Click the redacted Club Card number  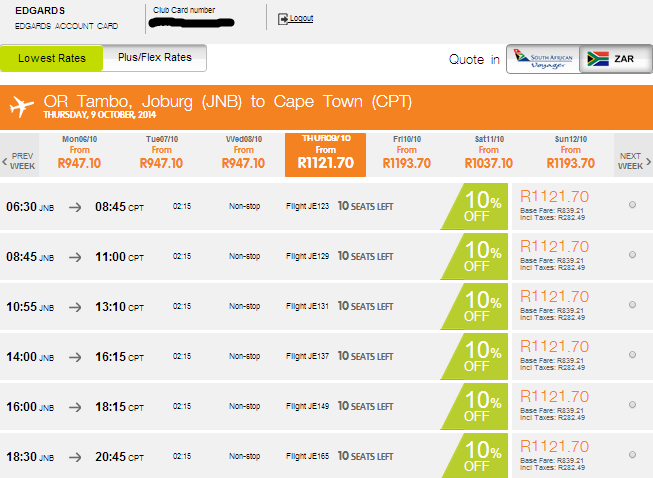click(x=192, y=22)
